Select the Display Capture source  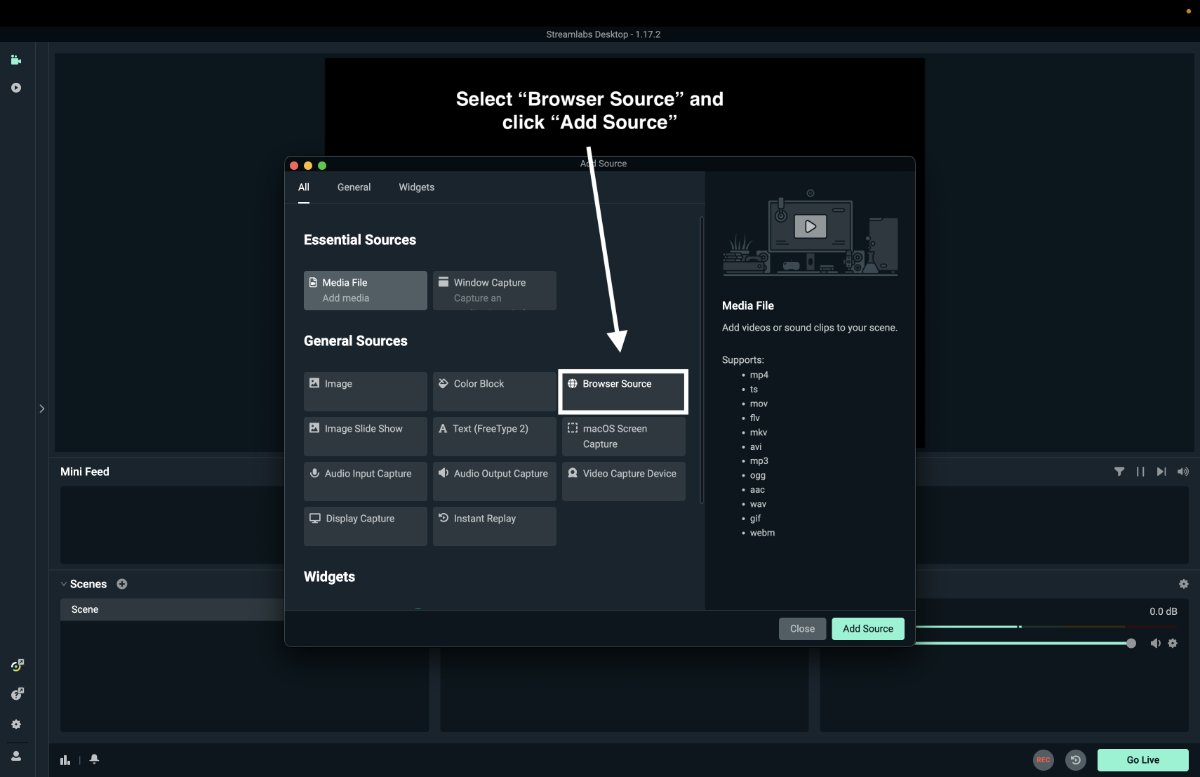pos(365,526)
